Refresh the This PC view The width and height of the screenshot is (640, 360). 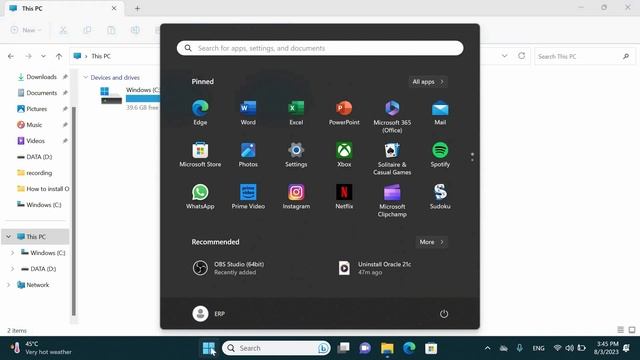521,56
